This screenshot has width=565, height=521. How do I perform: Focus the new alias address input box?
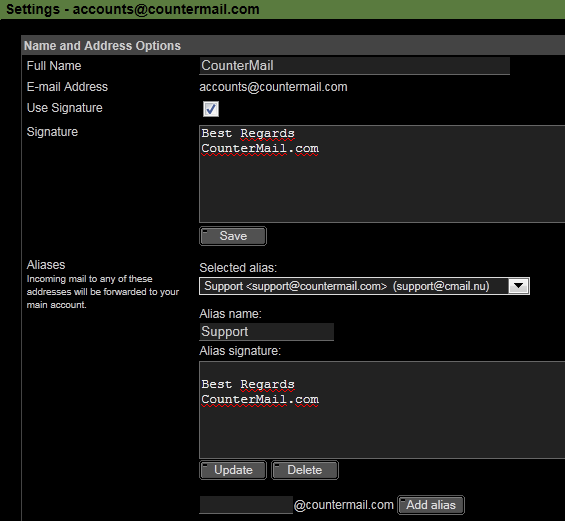[246, 505]
